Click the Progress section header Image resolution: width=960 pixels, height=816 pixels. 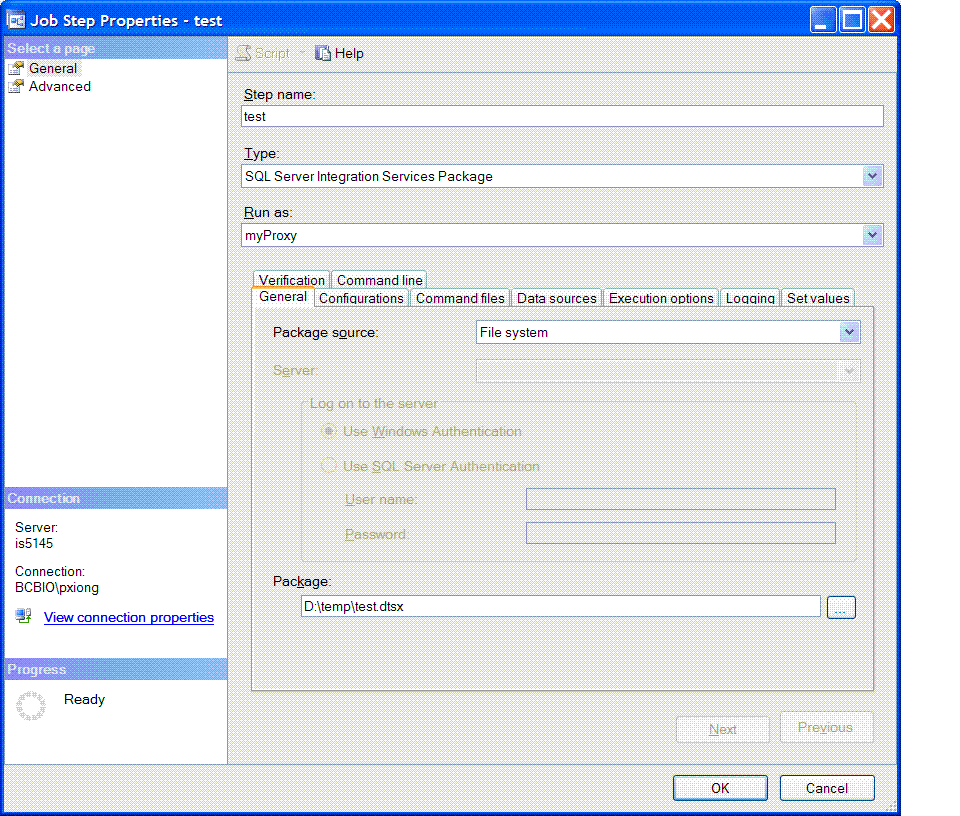[115, 669]
